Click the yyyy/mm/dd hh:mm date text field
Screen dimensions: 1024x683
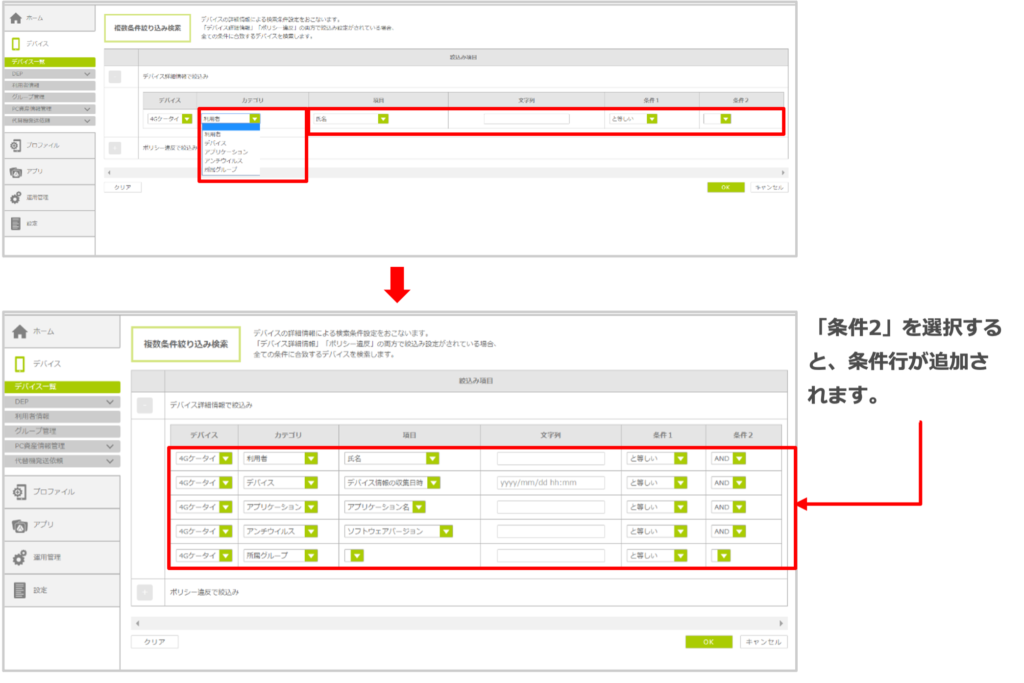550,483
